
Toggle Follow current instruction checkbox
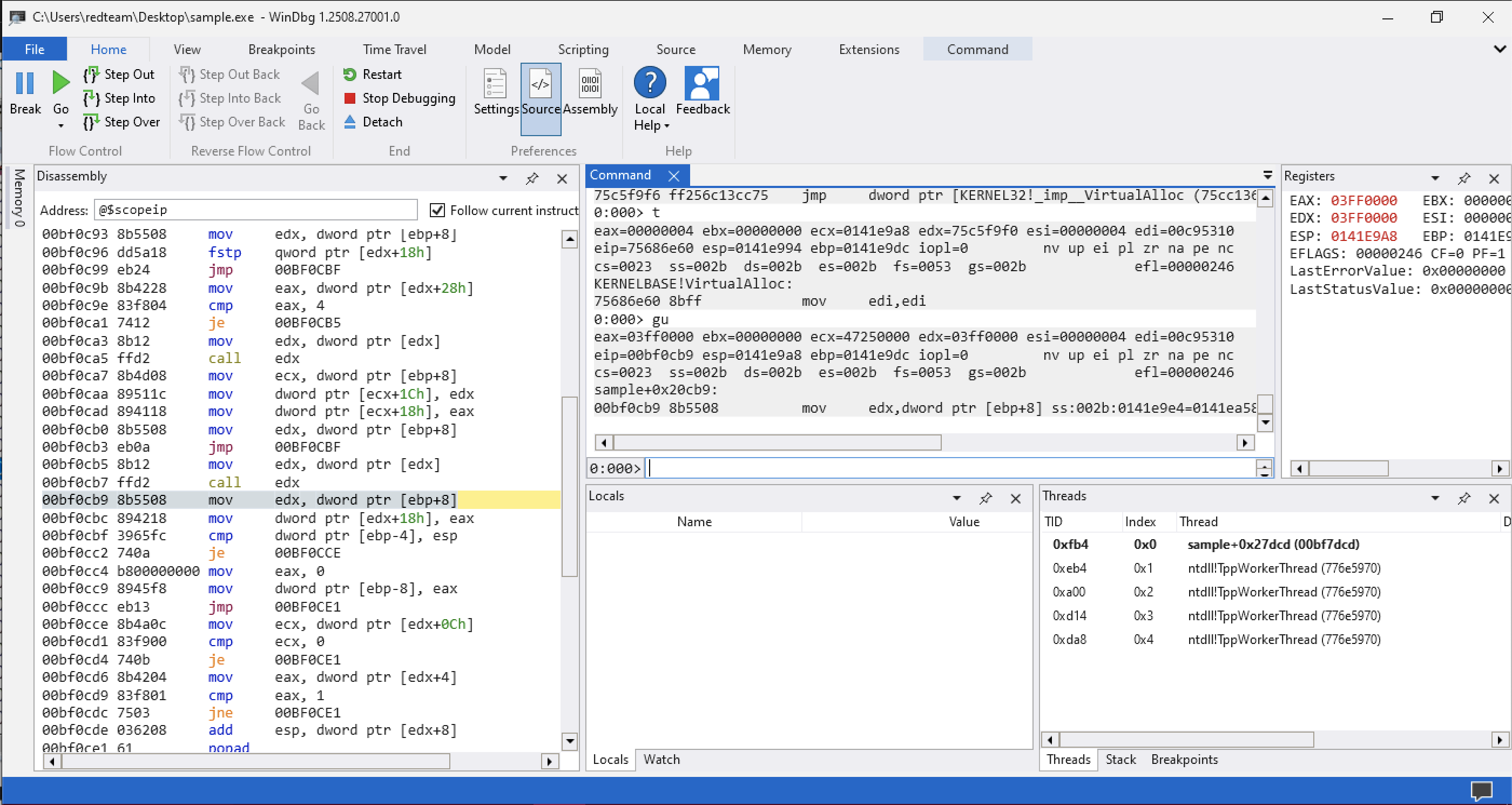point(437,210)
